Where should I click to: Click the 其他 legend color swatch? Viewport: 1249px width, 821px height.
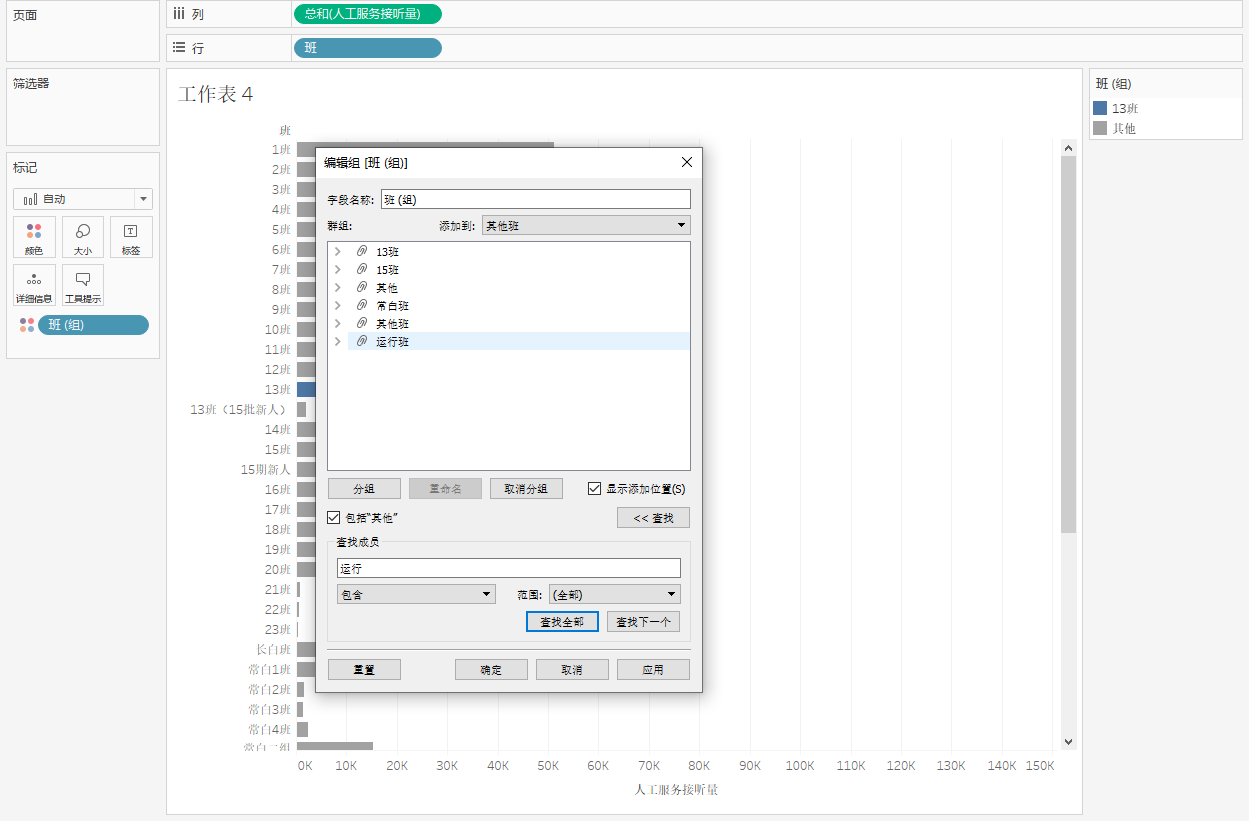coord(1100,128)
